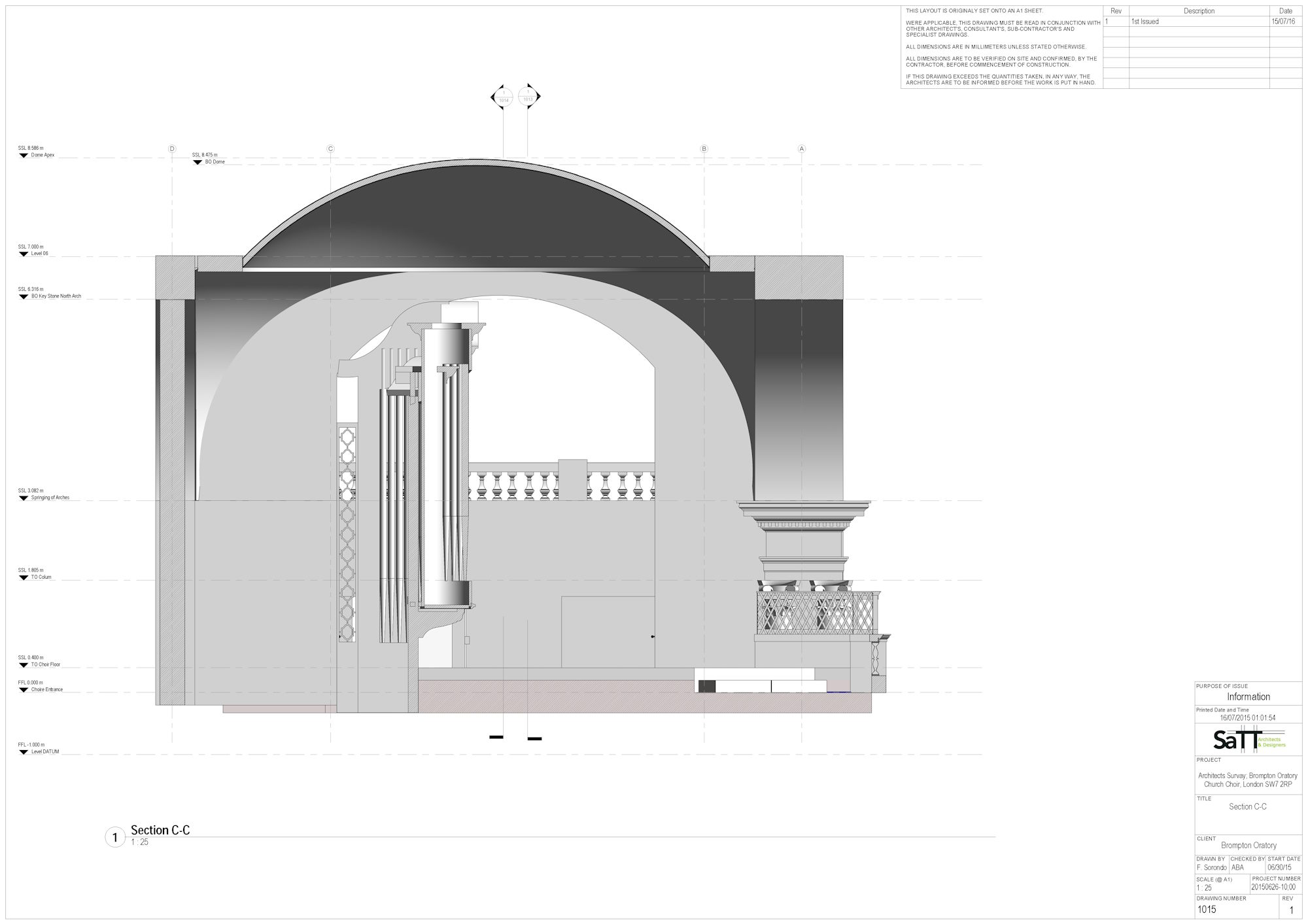Select grid bubble D
The image size is (1308, 924).
pos(172,149)
